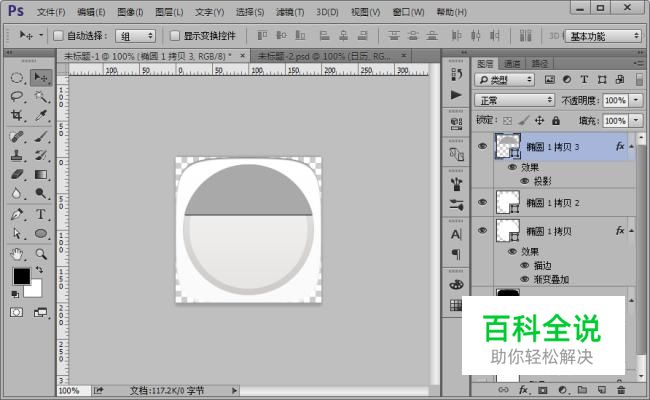Select the Hand tool
The height and width of the screenshot is (400, 650).
[17, 254]
